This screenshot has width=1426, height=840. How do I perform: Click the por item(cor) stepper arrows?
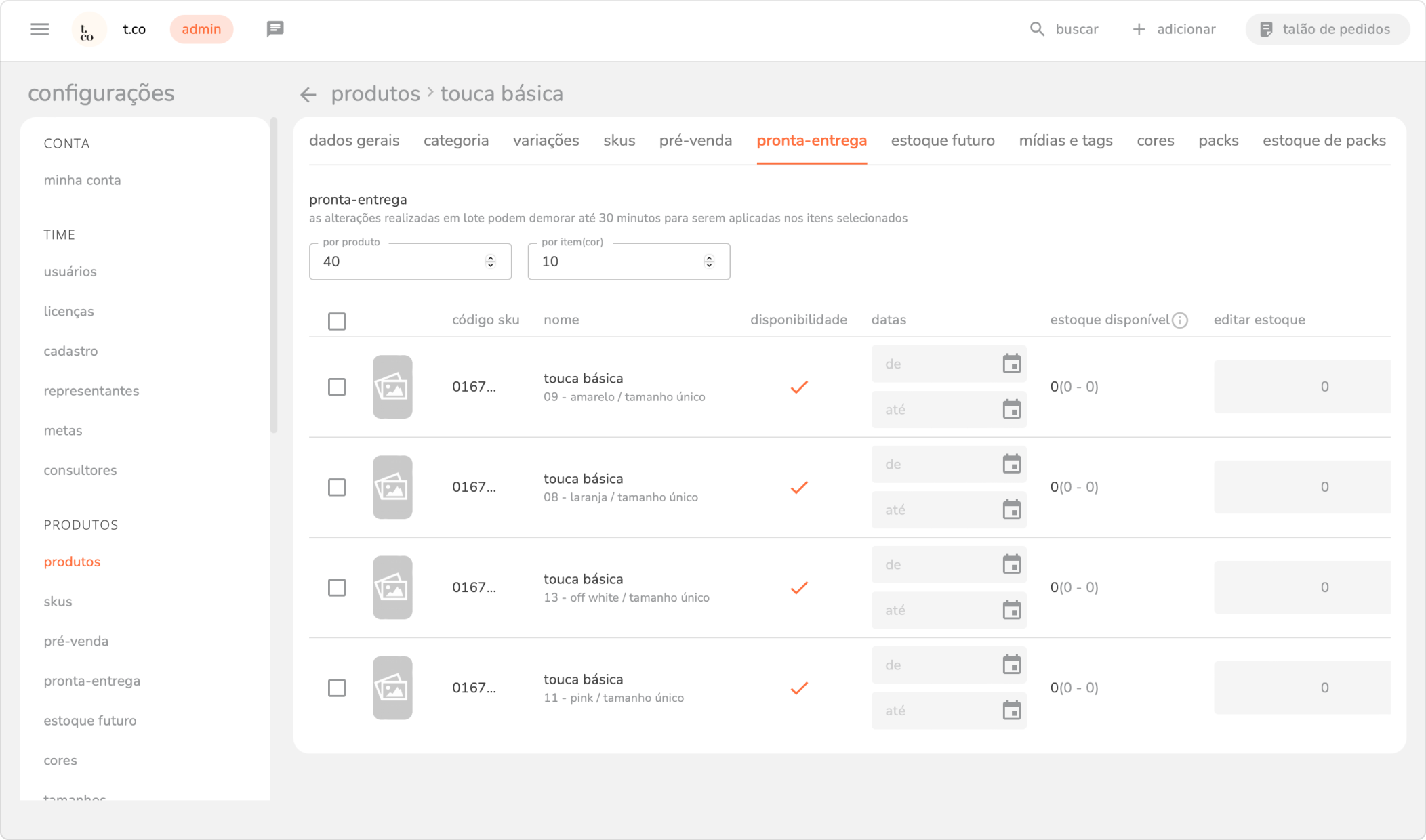coord(709,261)
